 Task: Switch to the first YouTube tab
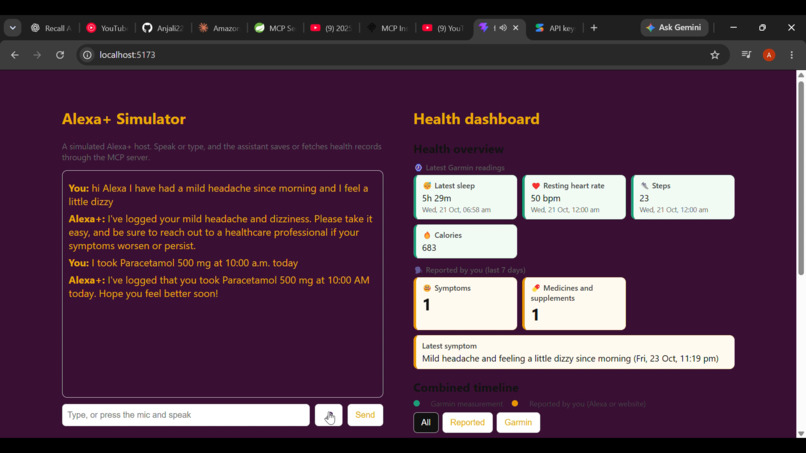click(107, 28)
